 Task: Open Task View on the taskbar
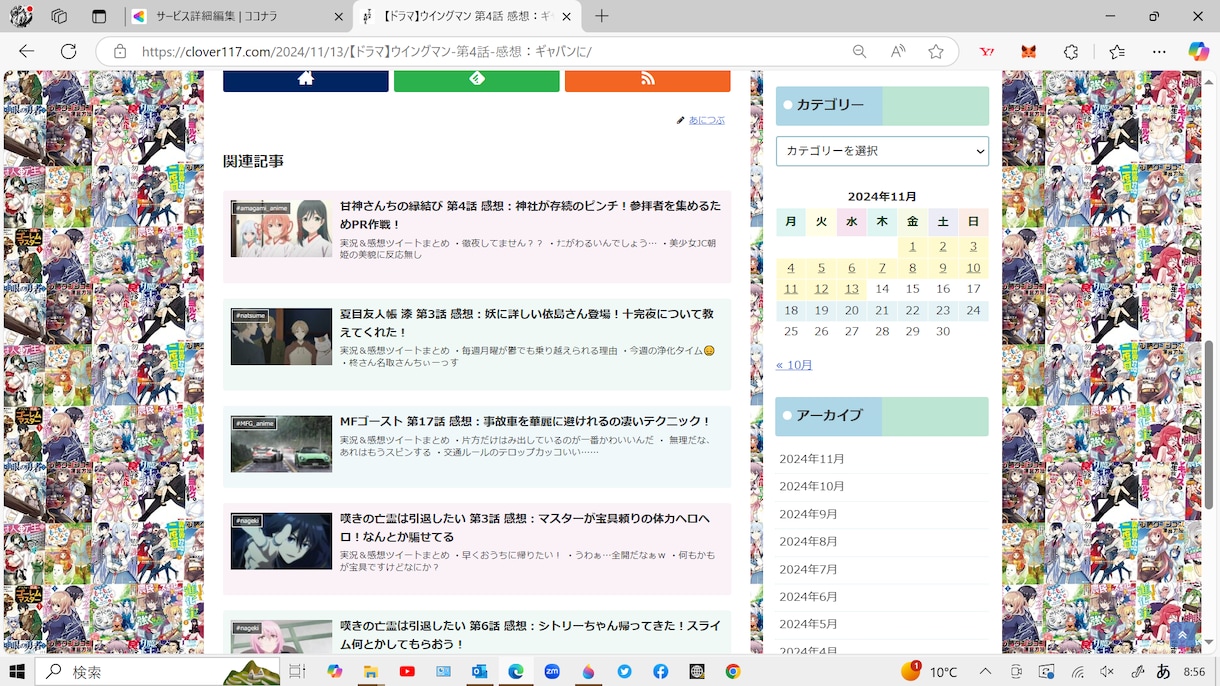297,671
